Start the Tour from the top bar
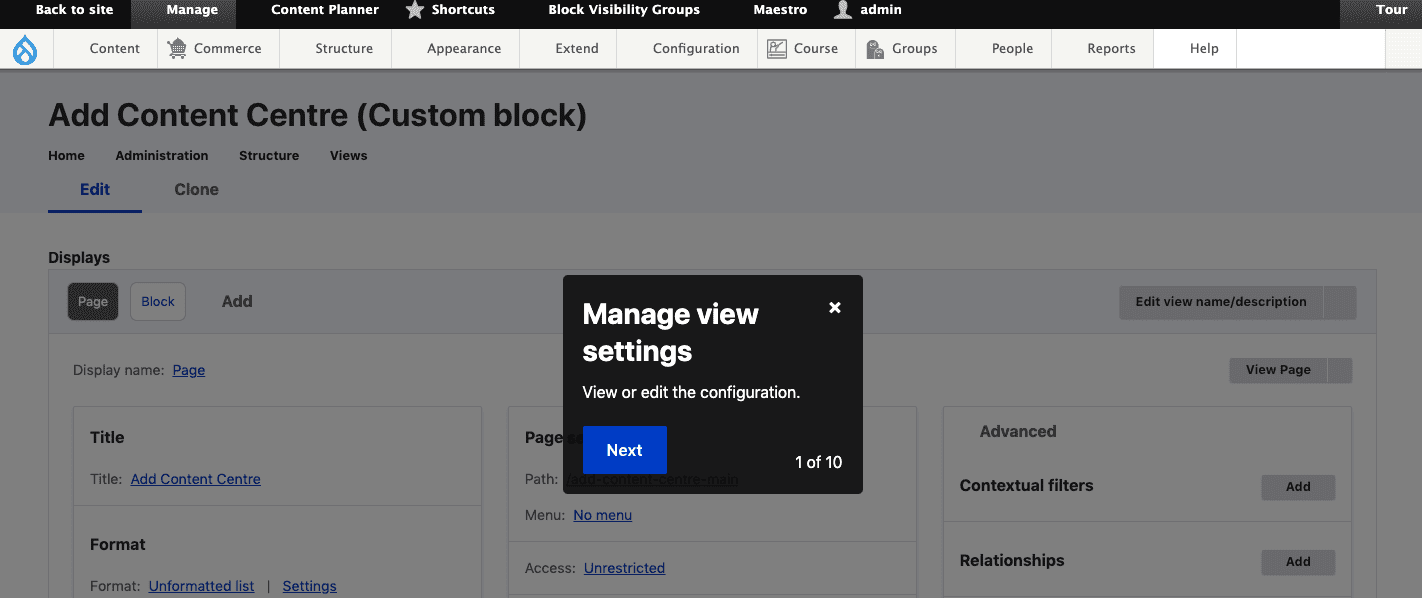The image size is (1422, 598). pyautogui.click(x=1391, y=10)
